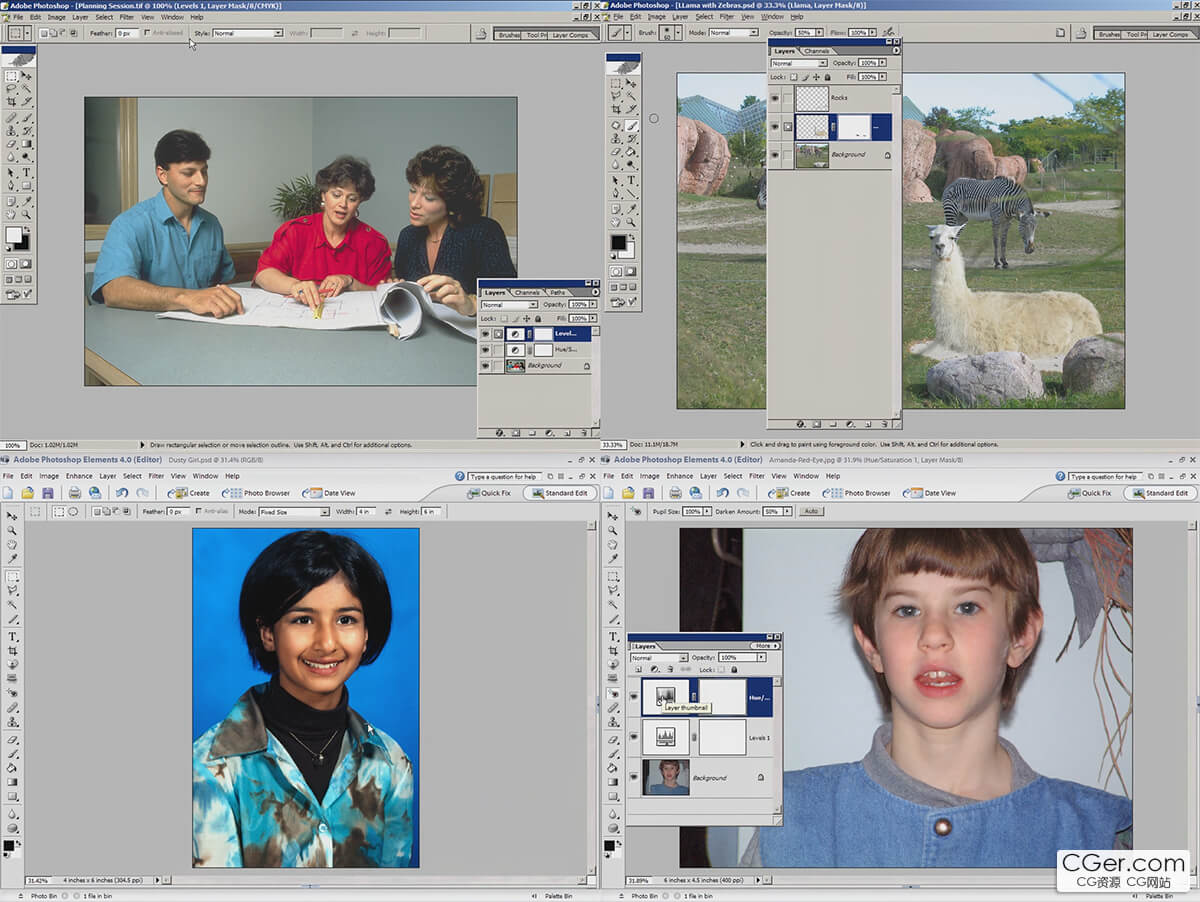Hide the Levels layer in Planning Session
Image resolution: width=1200 pixels, height=902 pixels.
485,333
